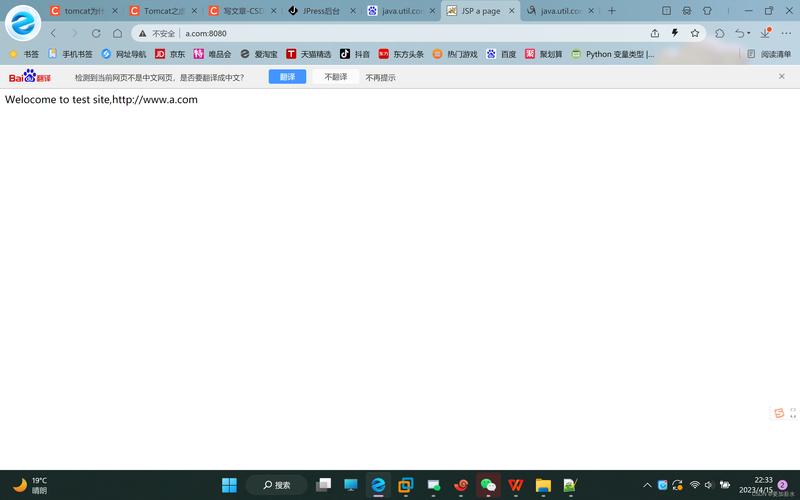Click the 不翻译 button
800x500 pixels.
click(335, 77)
